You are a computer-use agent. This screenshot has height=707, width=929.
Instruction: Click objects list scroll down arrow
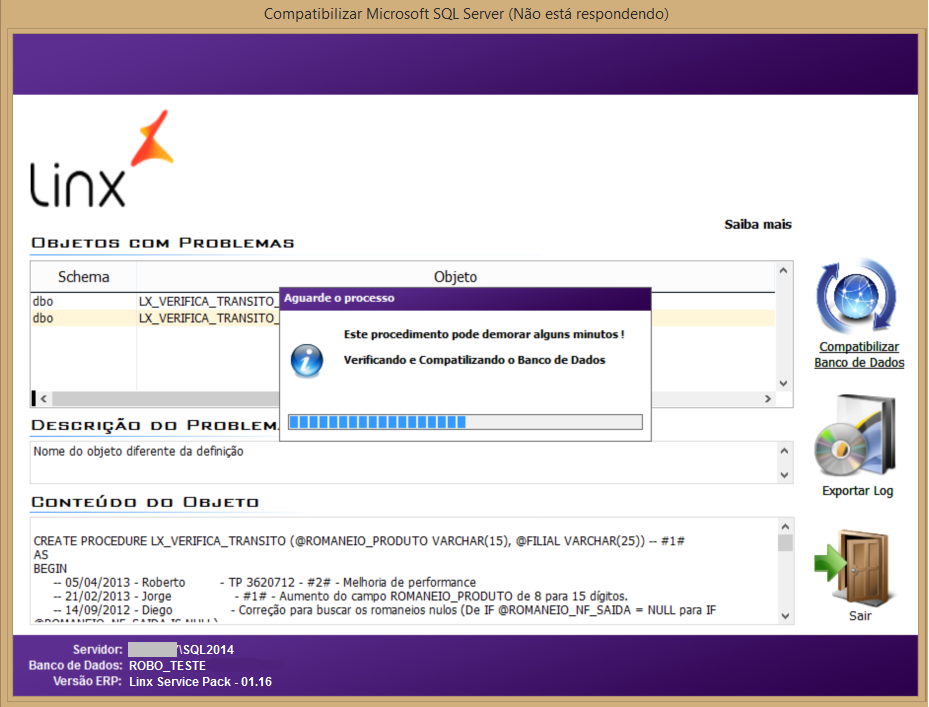(x=783, y=383)
